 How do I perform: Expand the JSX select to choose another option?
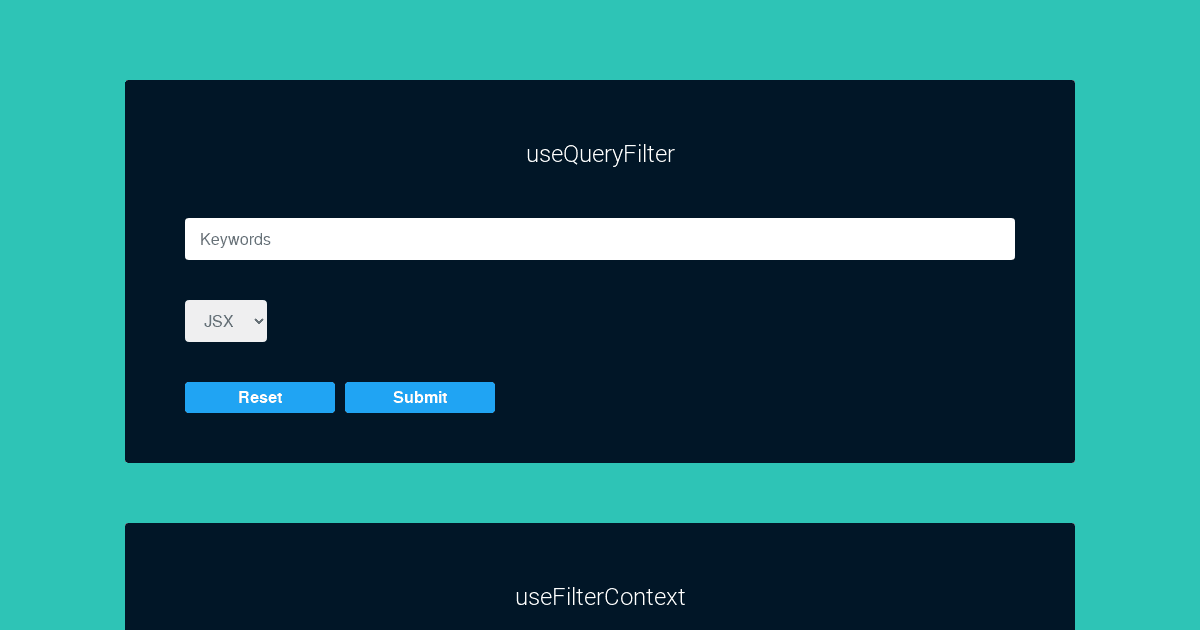pyautogui.click(x=225, y=321)
